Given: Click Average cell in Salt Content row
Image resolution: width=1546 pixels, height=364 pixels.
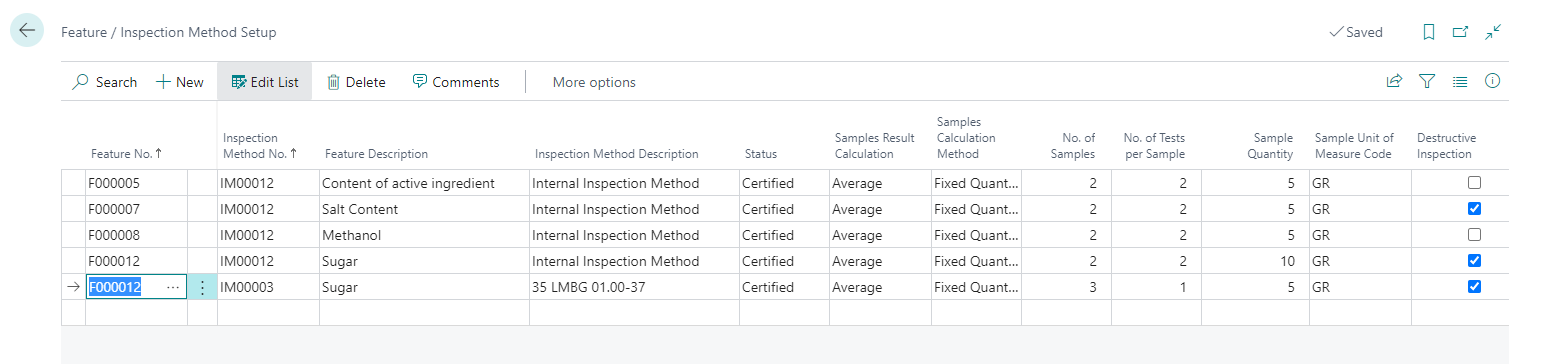Looking at the screenshot, I should pos(880,209).
